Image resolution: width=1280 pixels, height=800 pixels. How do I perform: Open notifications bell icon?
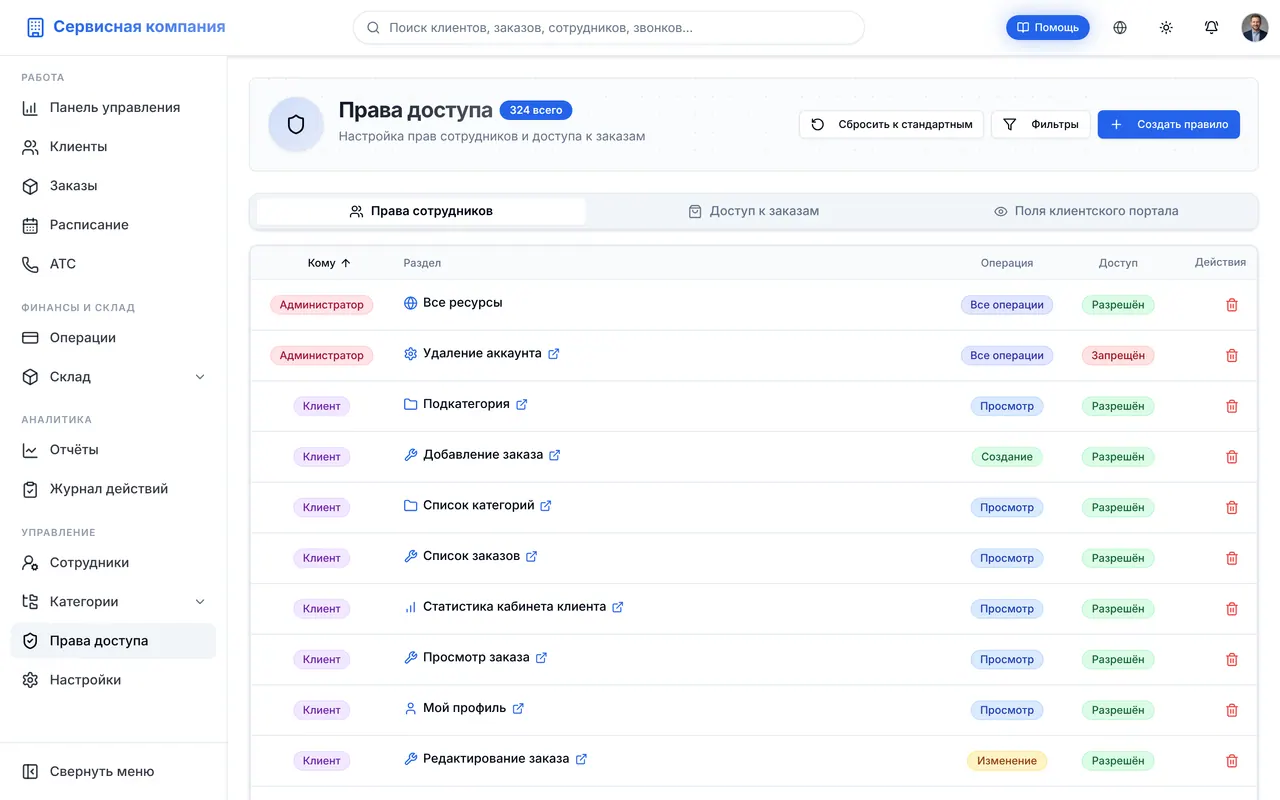coord(1211,28)
